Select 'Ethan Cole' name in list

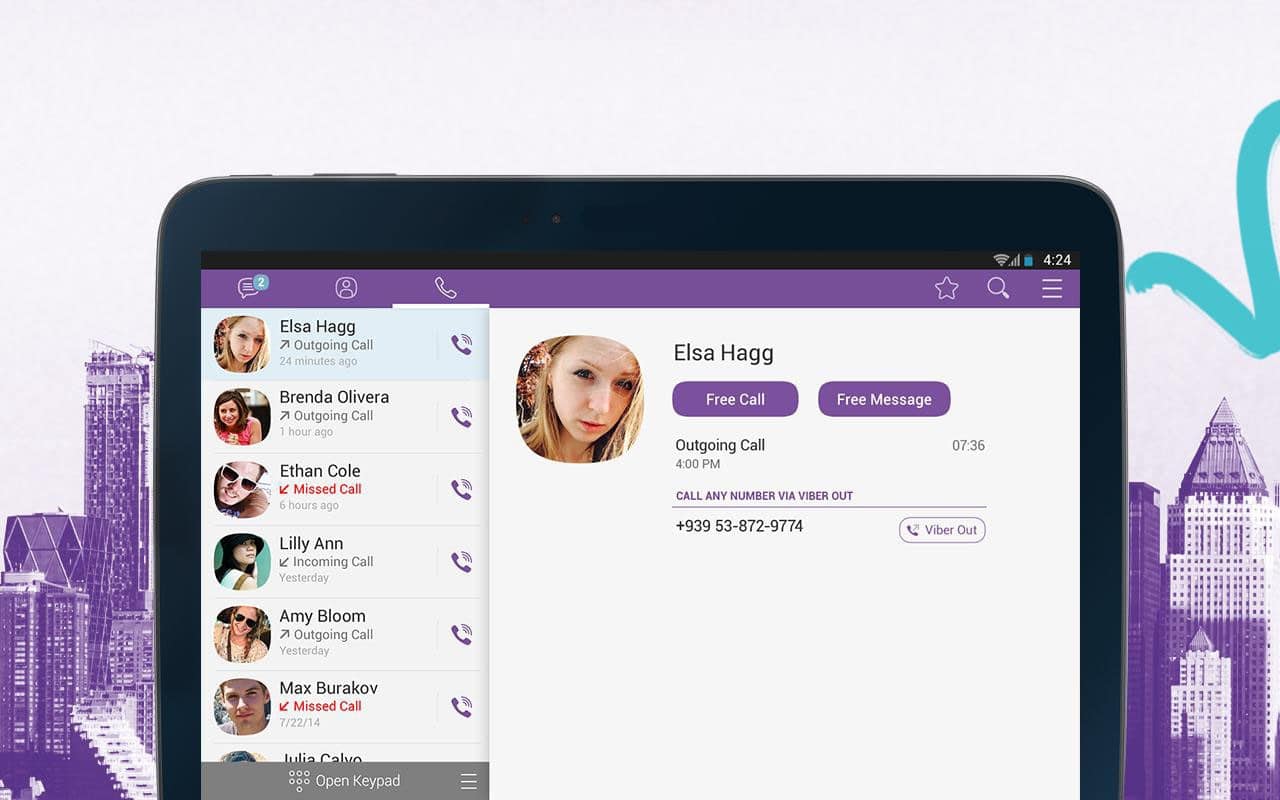coord(320,470)
